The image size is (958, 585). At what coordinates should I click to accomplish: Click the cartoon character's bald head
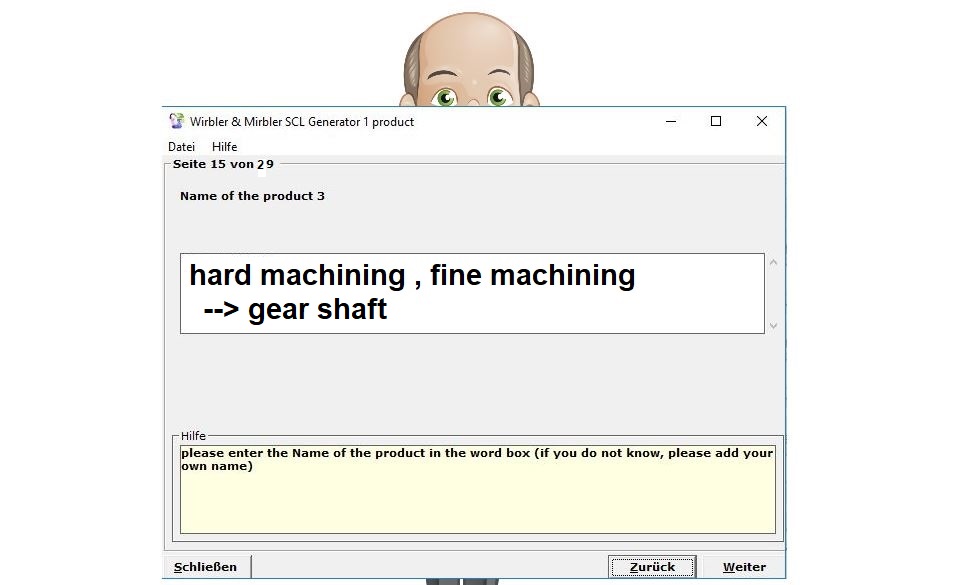pyautogui.click(x=470, y=40)
